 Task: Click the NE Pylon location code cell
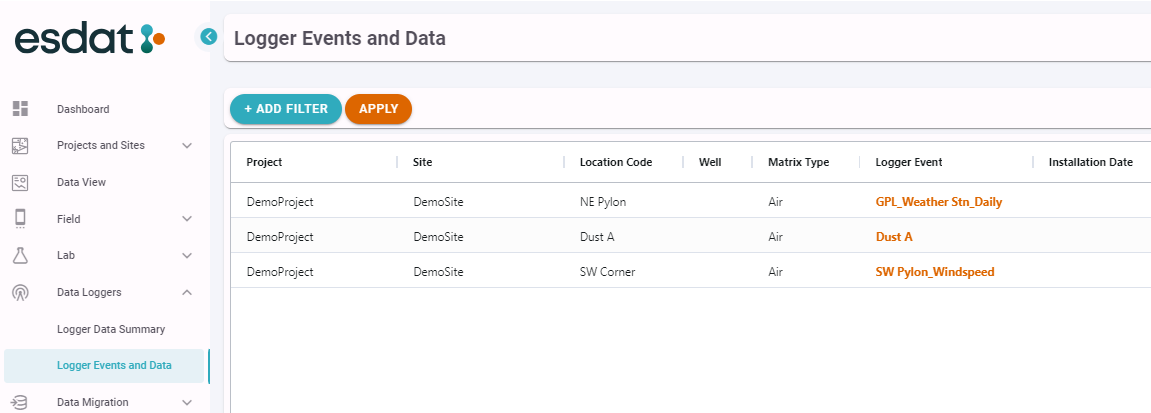pyautogui.click(x=603, y=202)
